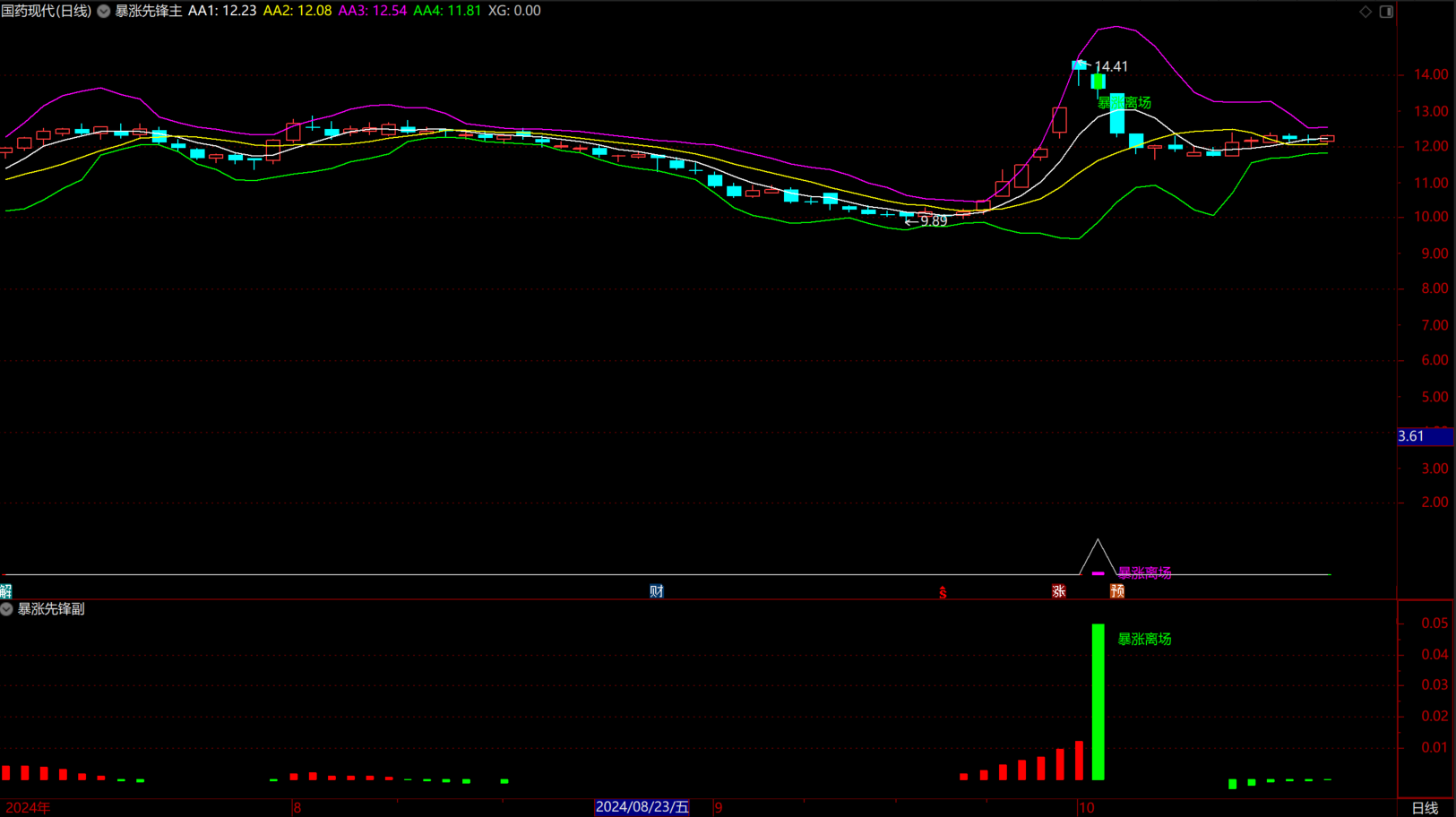Viewport: 1456px width, 817px height.
Task: Expand the 暴涨先锋副 sub-indicator menu arrow
Action: [6, 609]
